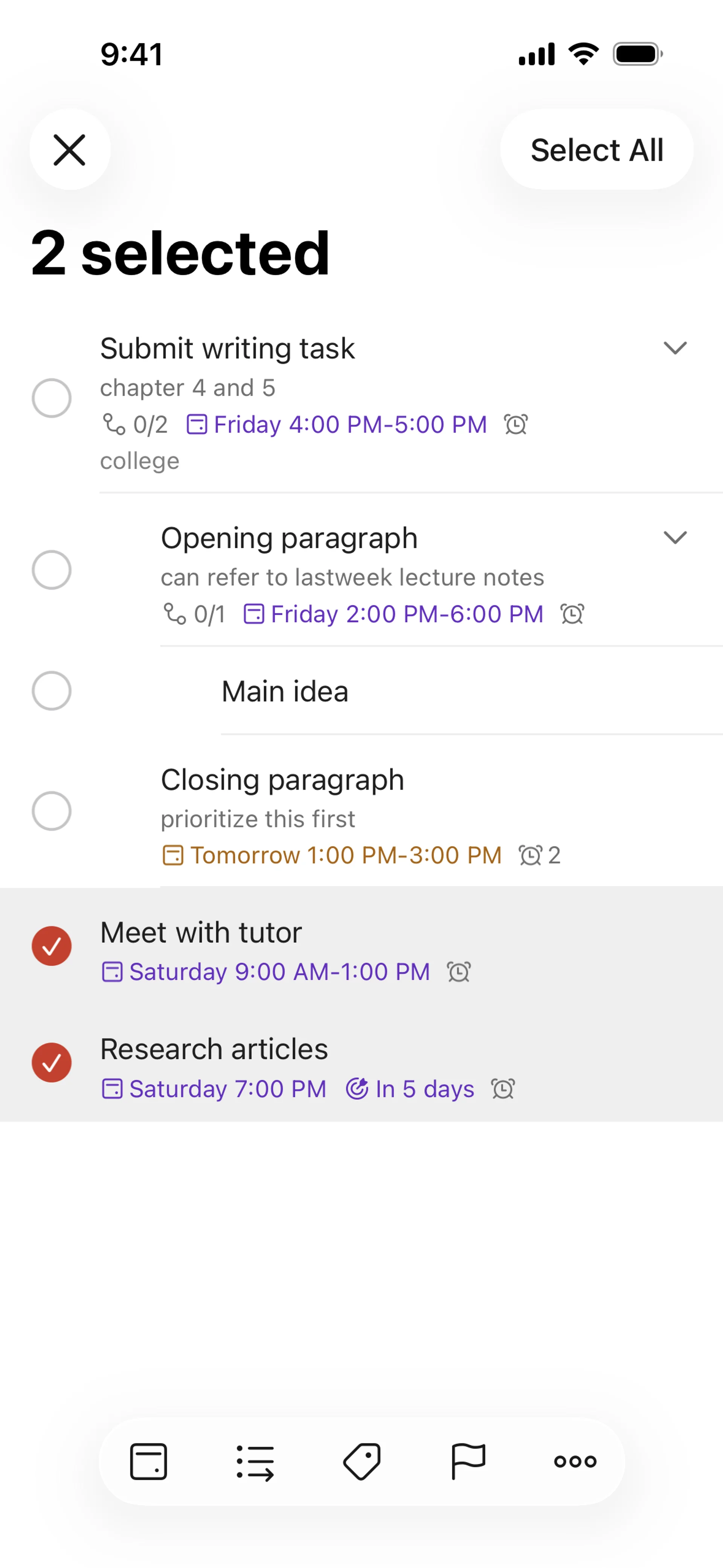Tap the Select All button
The height and width of the screenshot is (1568, 723).
click(596, 150)
